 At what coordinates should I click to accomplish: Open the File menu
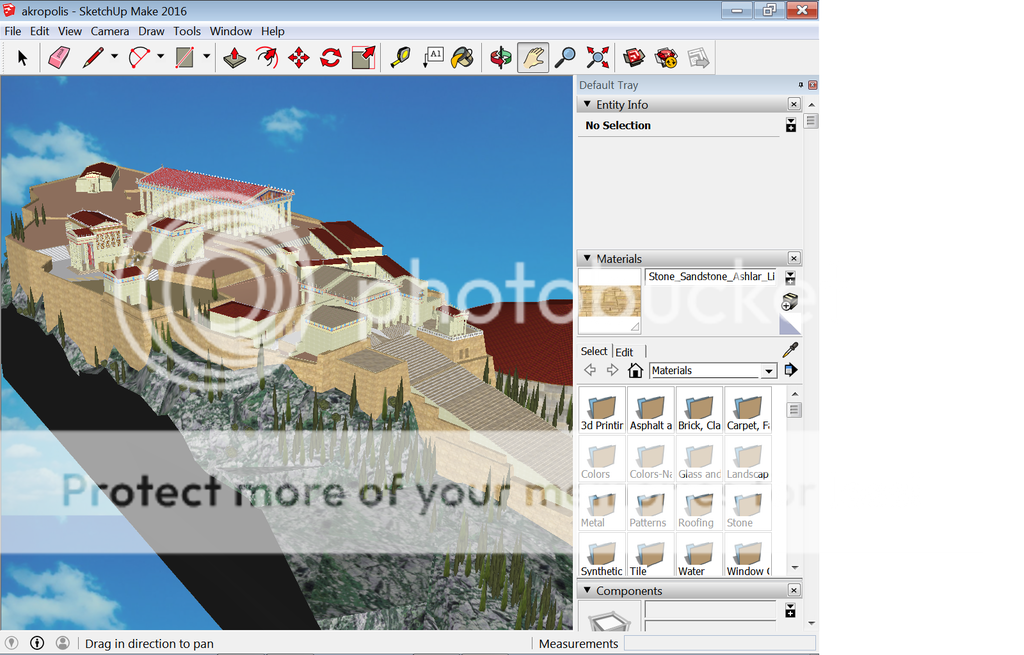tap(12, 31)
